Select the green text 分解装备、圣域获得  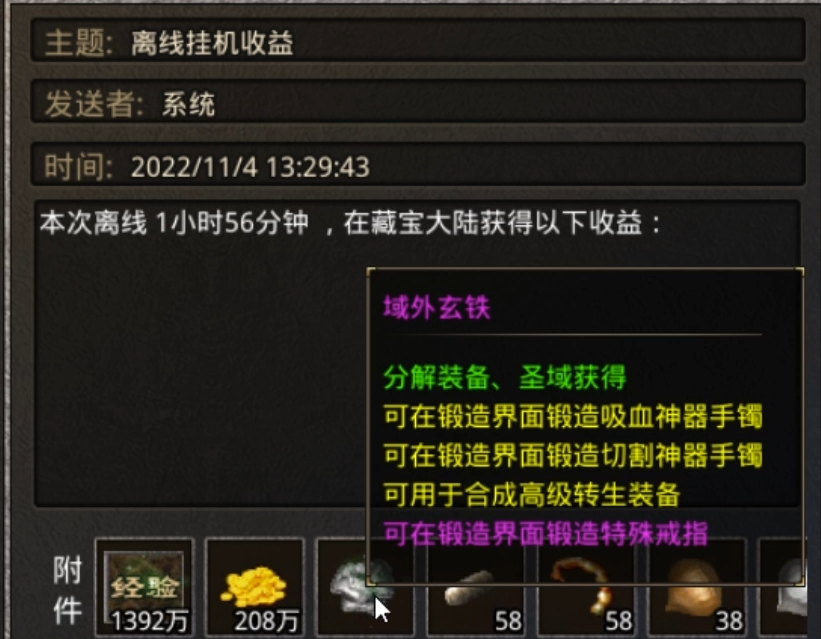tap(504, 377)
